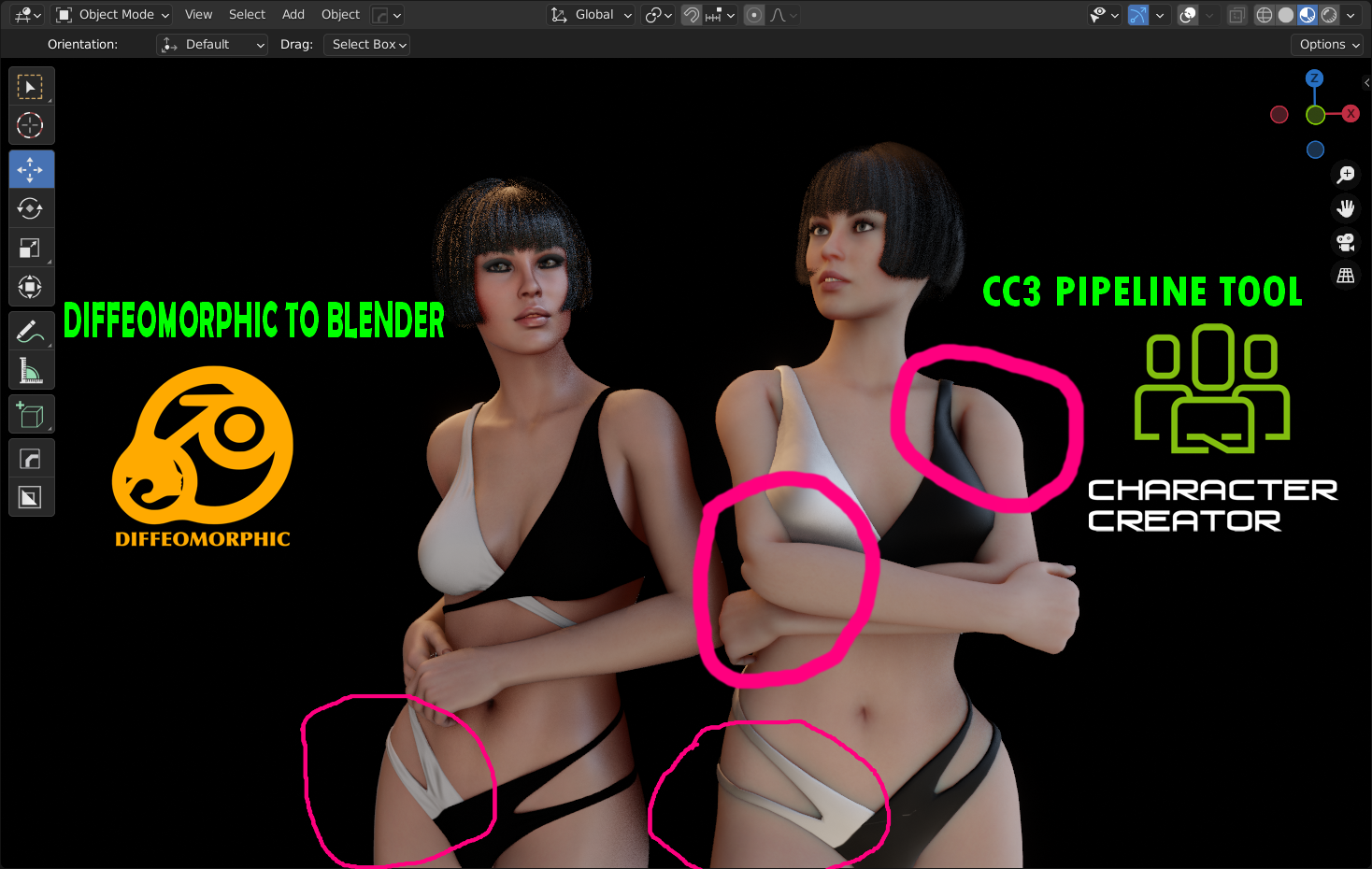1372x869 pixels.
Task: Expand the sidebar with the small arrow
Action: tap(1366, 82)
